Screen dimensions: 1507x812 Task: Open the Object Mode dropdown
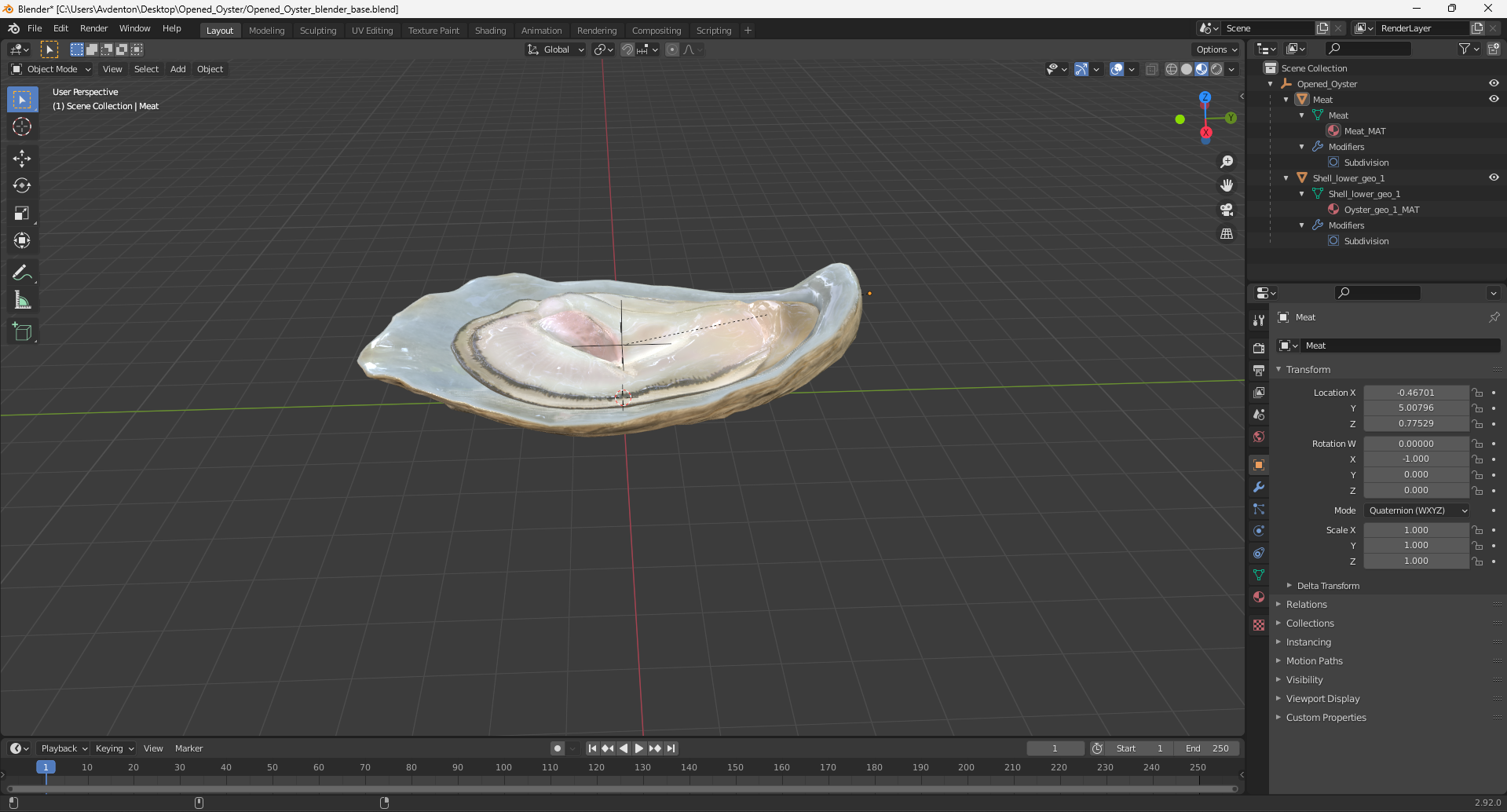point(51,69)
